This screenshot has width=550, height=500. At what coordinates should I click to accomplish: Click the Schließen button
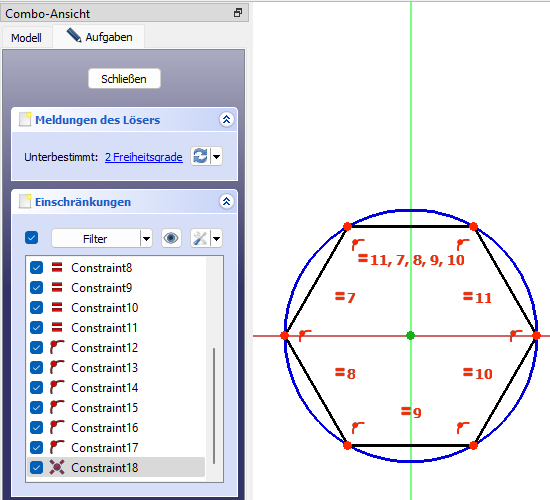[124, 79]
